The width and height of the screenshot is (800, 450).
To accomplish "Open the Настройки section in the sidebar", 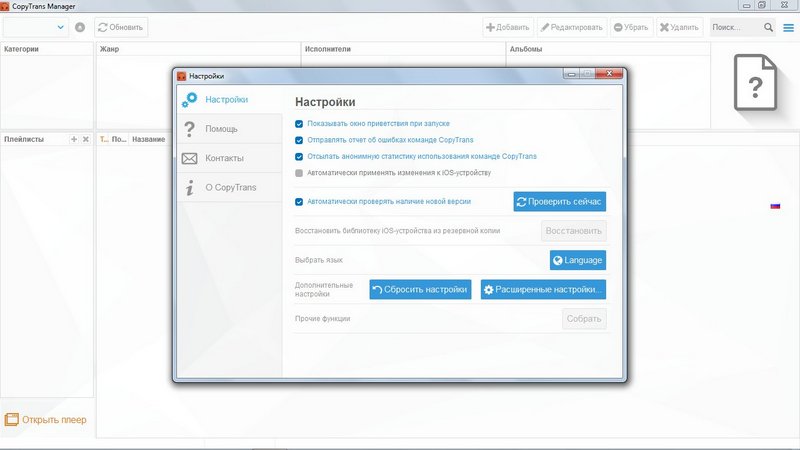I will (230, 99).
